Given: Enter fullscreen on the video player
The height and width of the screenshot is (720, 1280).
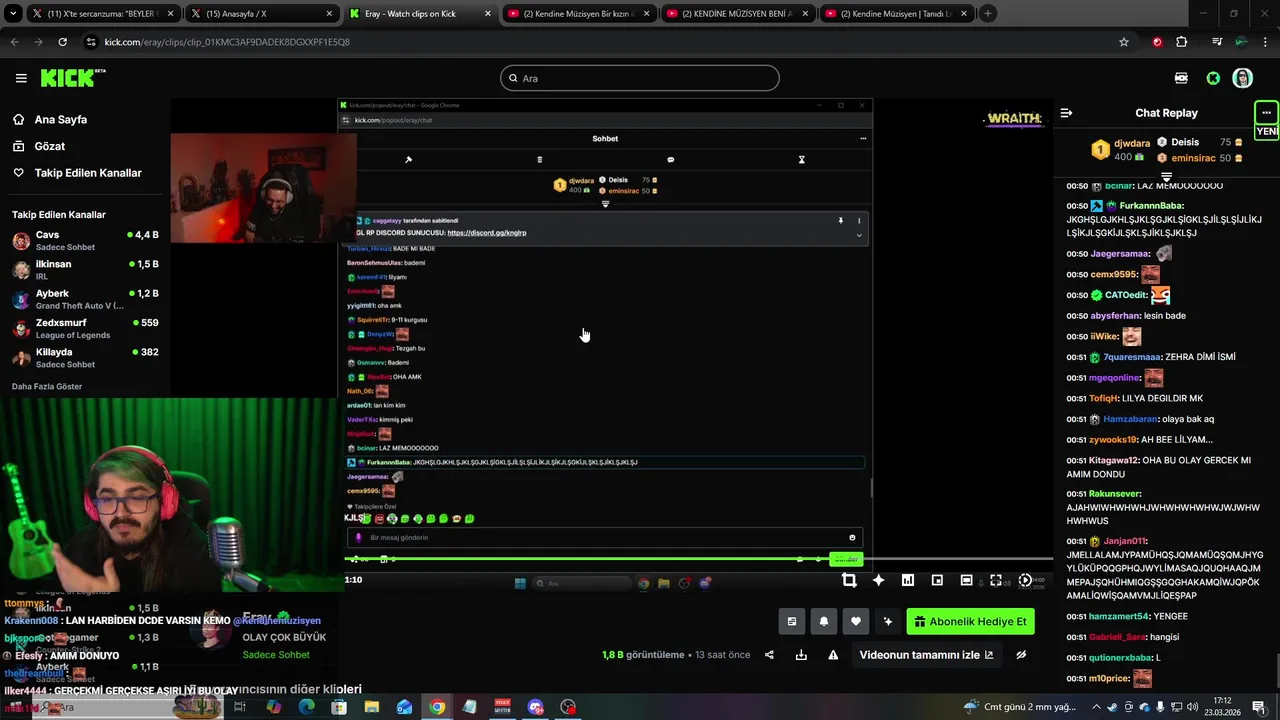Looking at the screenshot, I should click(996, 580).
